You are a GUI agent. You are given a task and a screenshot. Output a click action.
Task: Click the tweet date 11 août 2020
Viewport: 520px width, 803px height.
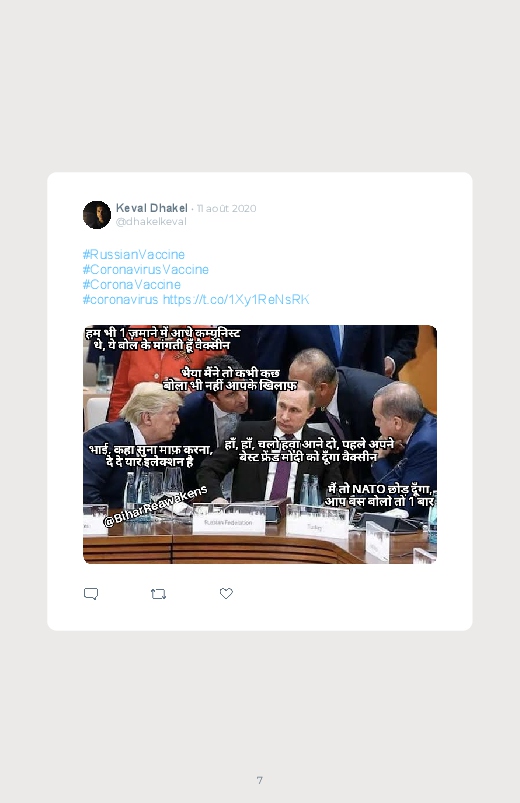coord(226,208)
